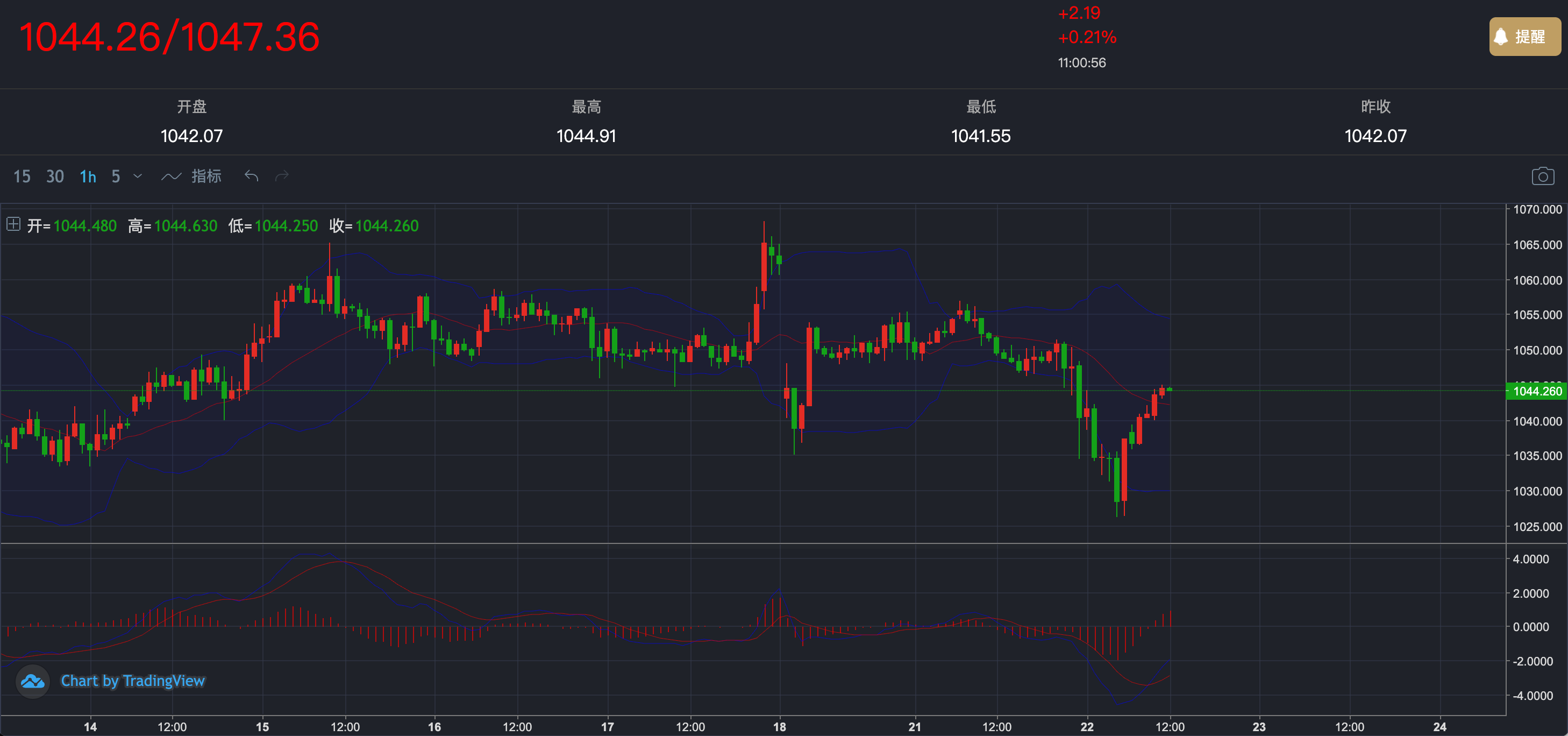This screenshot has height=736, width=1568.
Task: Click the undo arrow icon
Action: coord(252,176)
